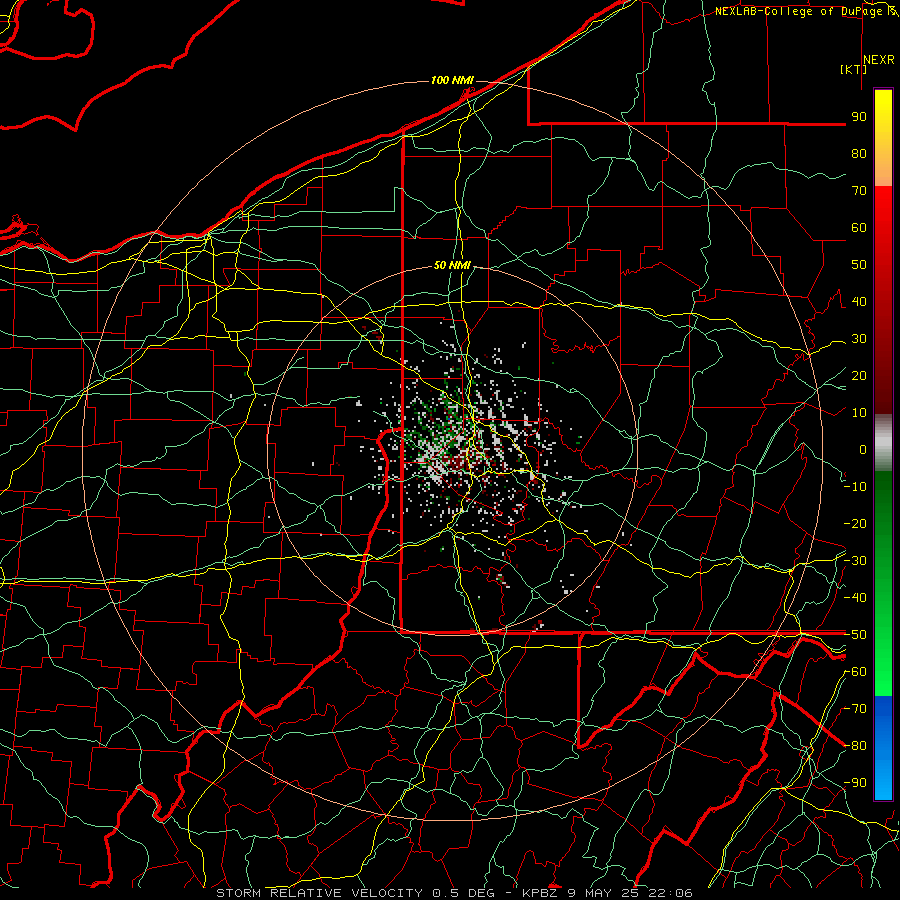Click the -50 value on the velocity scale

click(x=855, y=635)
